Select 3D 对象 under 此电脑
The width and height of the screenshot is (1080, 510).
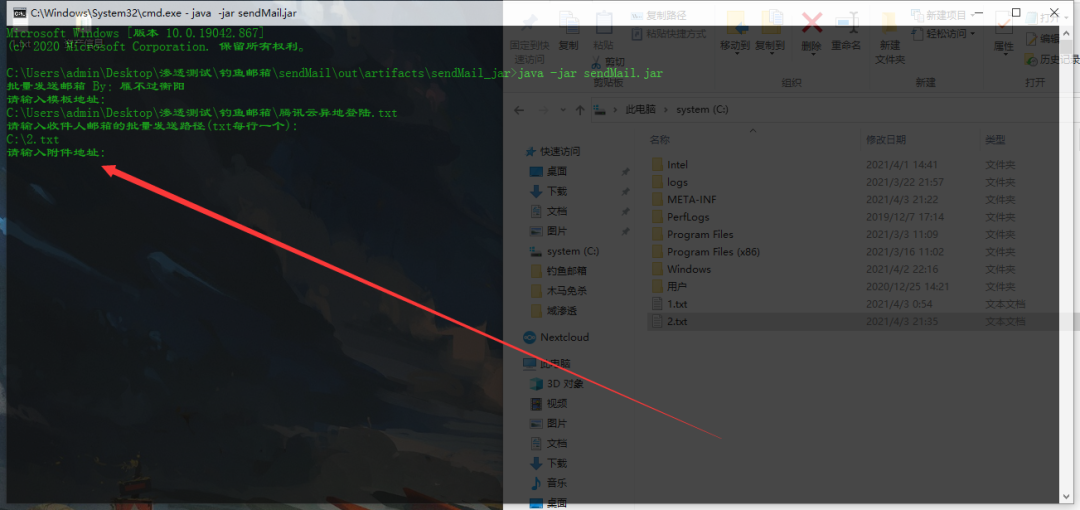coord(556,384)
